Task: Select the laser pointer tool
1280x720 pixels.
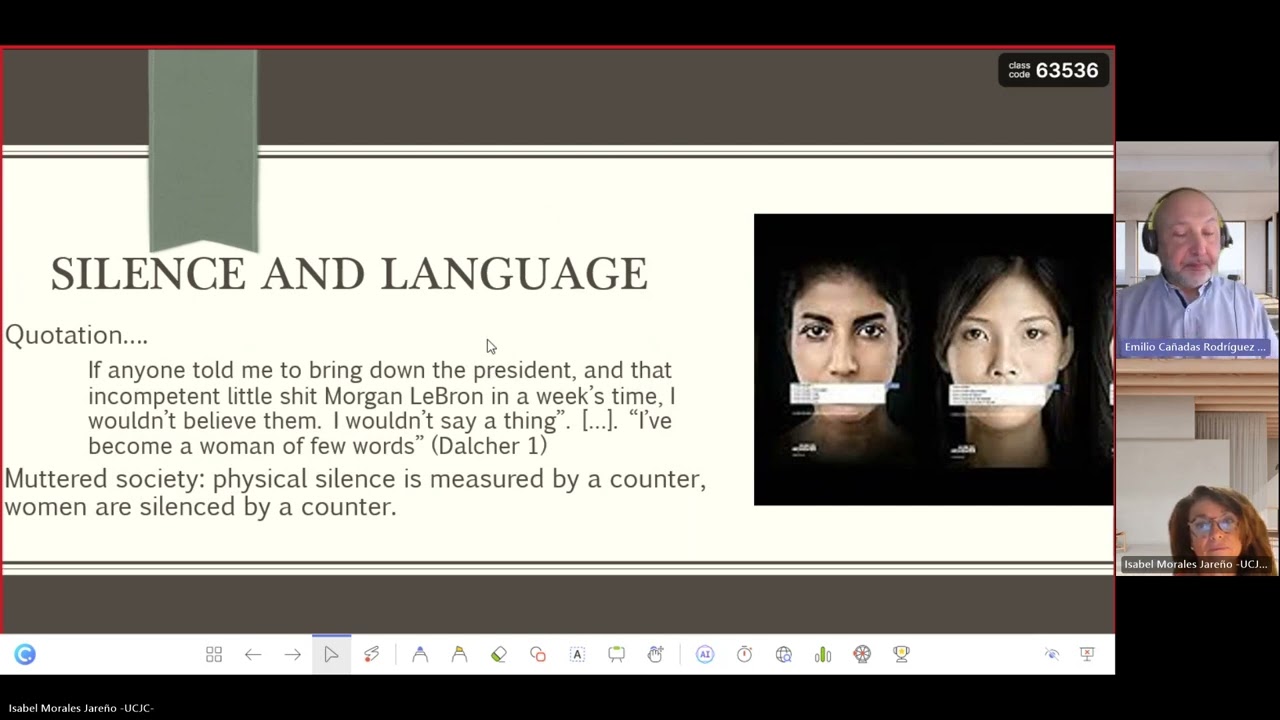Action: (371, 654)
